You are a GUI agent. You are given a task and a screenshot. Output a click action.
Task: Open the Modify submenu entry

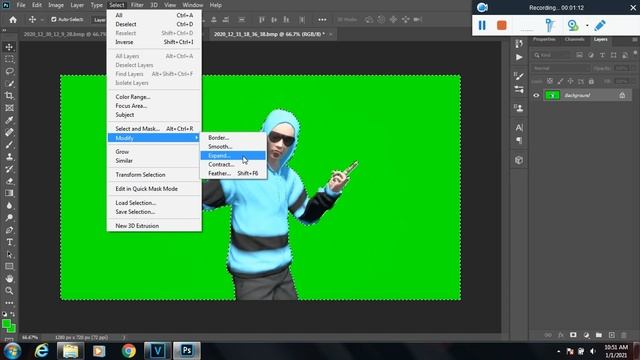point(154,138)
